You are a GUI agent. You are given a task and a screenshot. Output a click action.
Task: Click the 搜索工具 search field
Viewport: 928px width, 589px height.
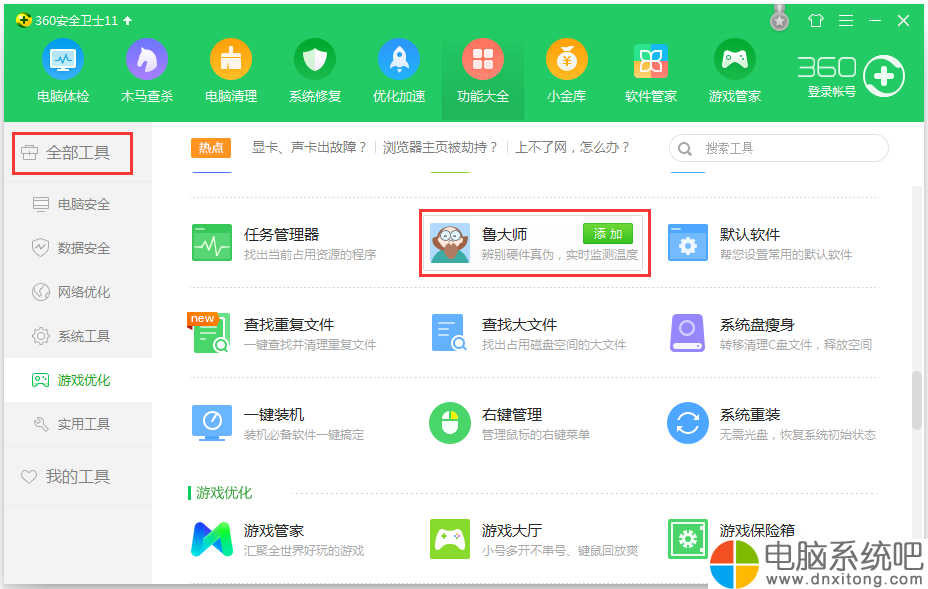point(779,148)
